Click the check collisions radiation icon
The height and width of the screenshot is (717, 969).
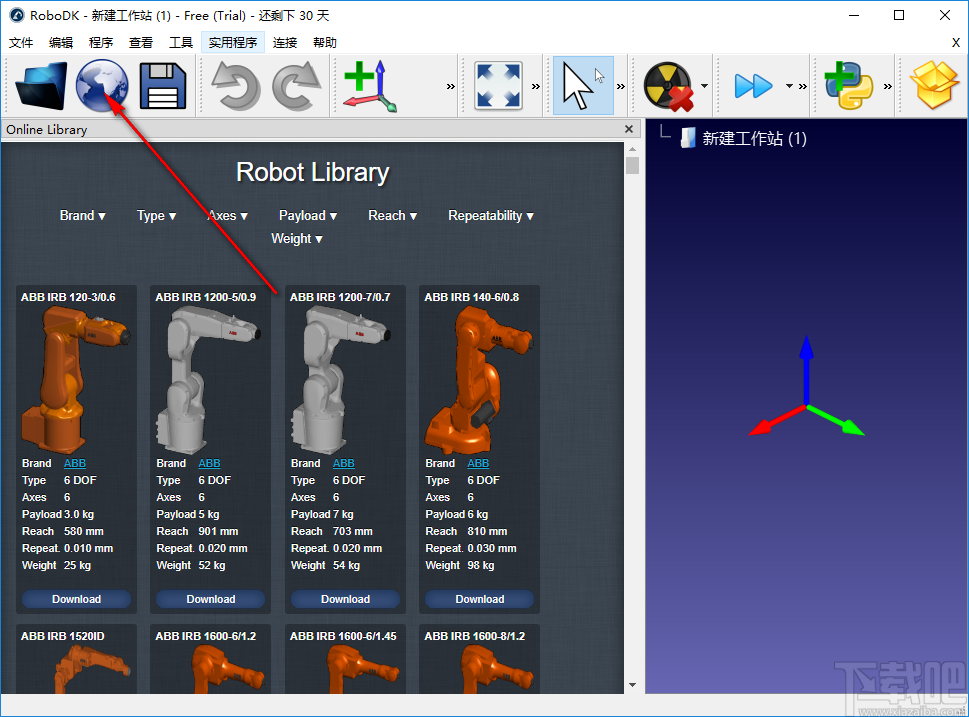[x=668, y=85]
